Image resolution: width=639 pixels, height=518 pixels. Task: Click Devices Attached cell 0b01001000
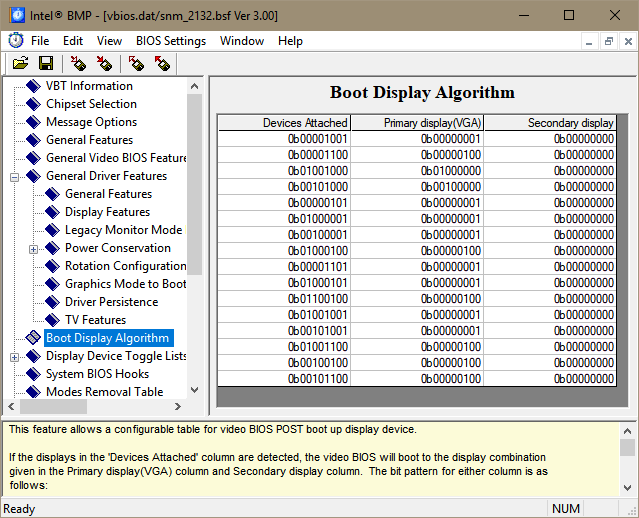pos(284,171)
